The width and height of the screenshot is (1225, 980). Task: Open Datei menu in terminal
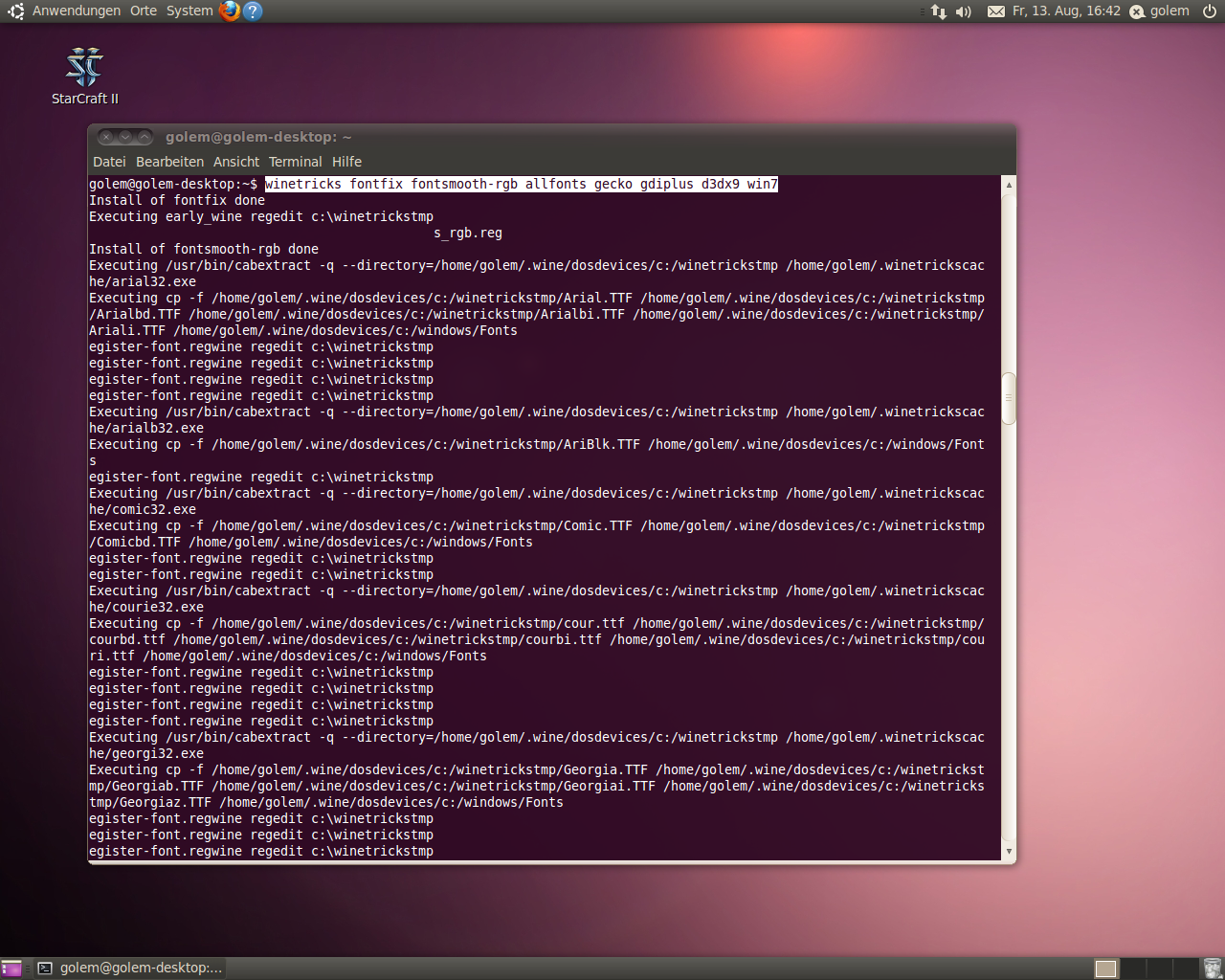pyautogui.click(x=109, y=162)
